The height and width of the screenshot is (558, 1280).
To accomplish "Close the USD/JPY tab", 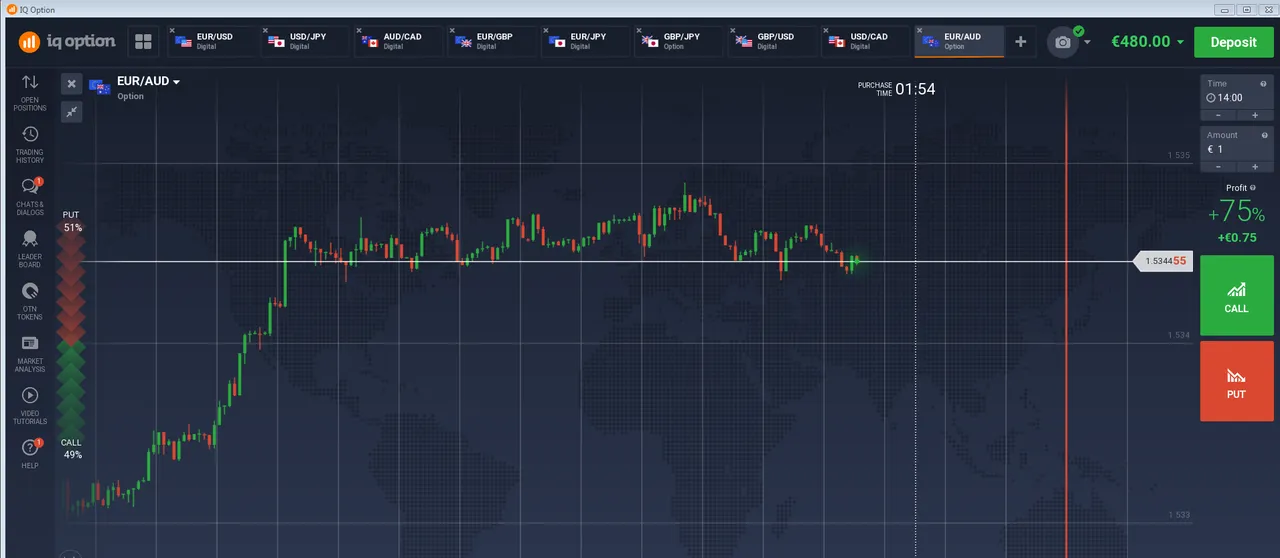I will click(266, 30).
